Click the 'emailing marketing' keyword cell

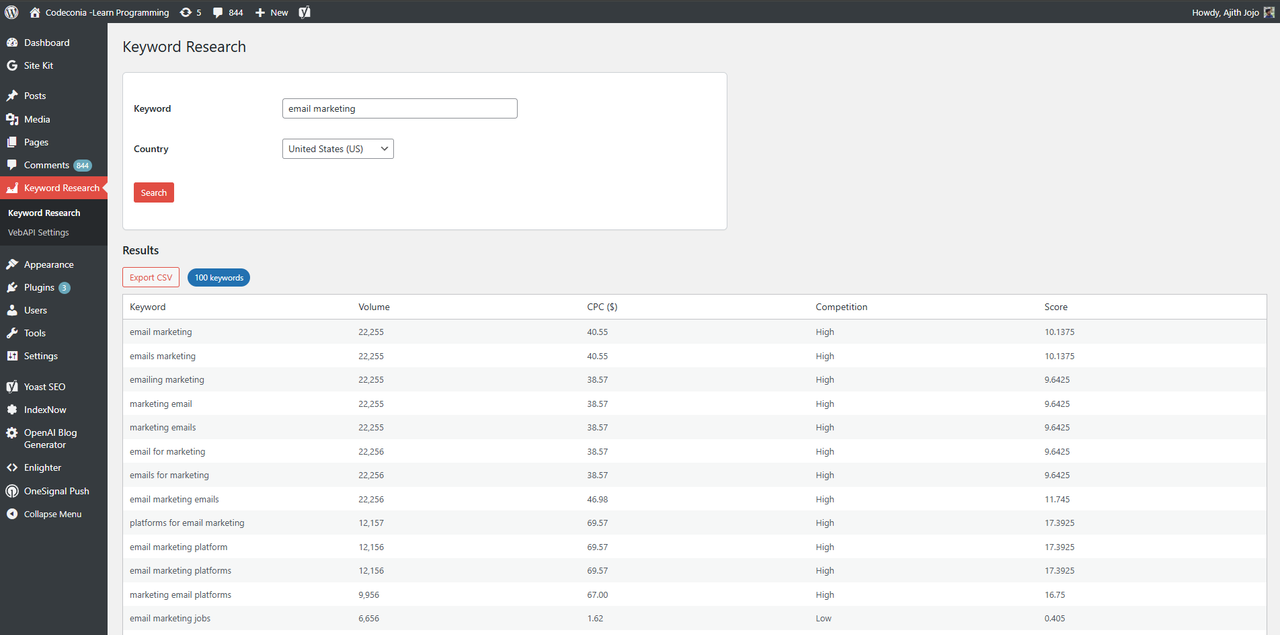coord(167,380)
